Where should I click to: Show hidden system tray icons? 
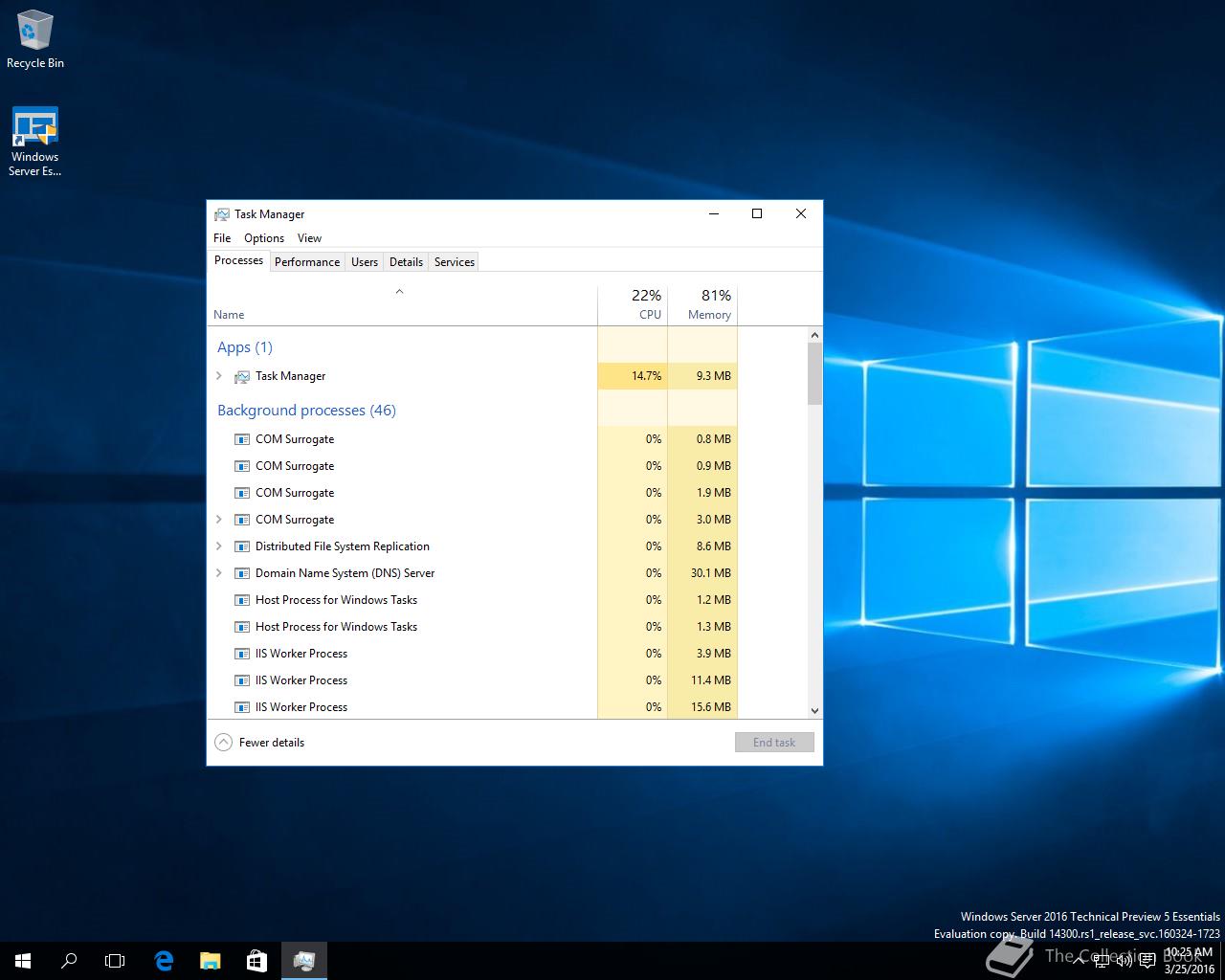tap(1080, 961)
